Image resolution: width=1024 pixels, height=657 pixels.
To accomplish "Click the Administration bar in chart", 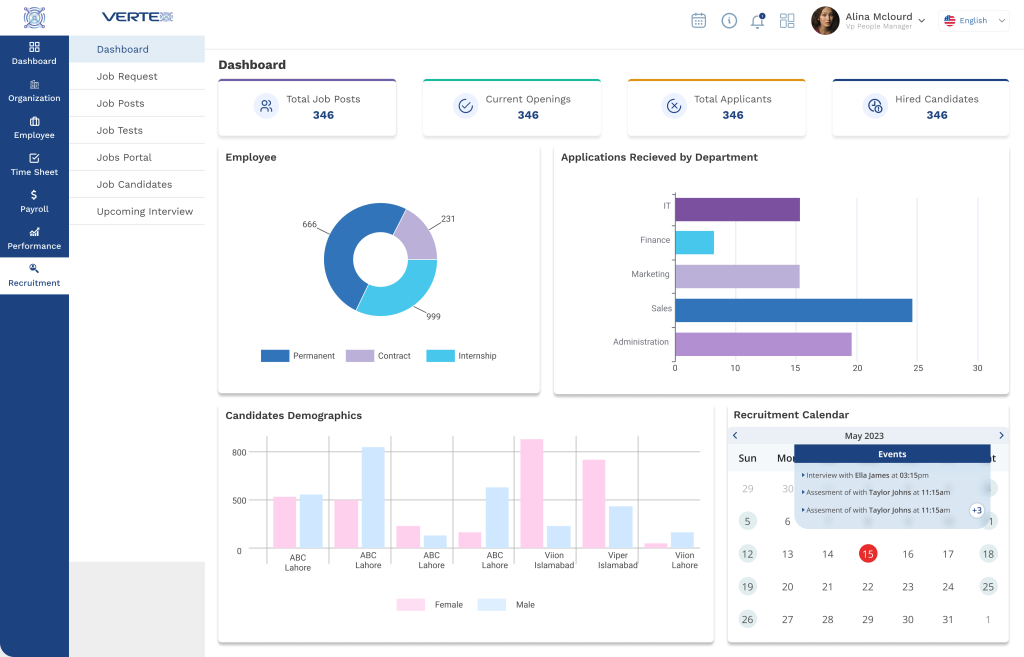I will tap(763, 344).
